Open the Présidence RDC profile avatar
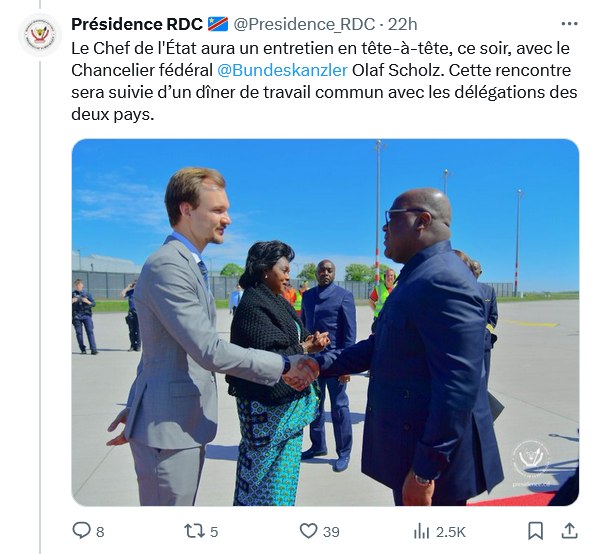 coord(40,35)
